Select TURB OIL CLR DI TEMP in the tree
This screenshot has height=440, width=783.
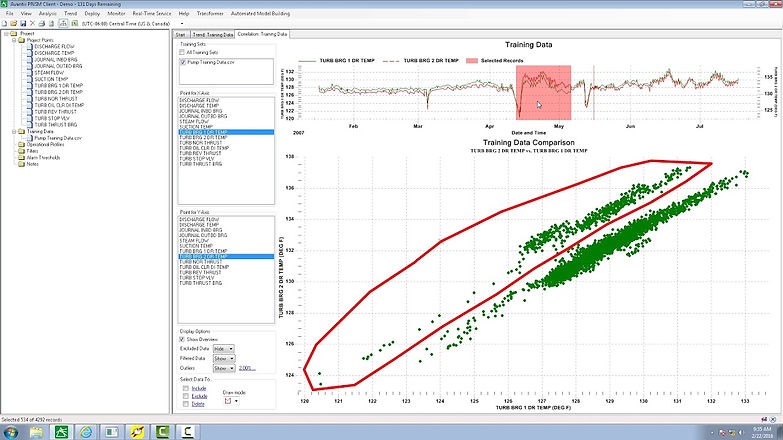pos(59,105)
